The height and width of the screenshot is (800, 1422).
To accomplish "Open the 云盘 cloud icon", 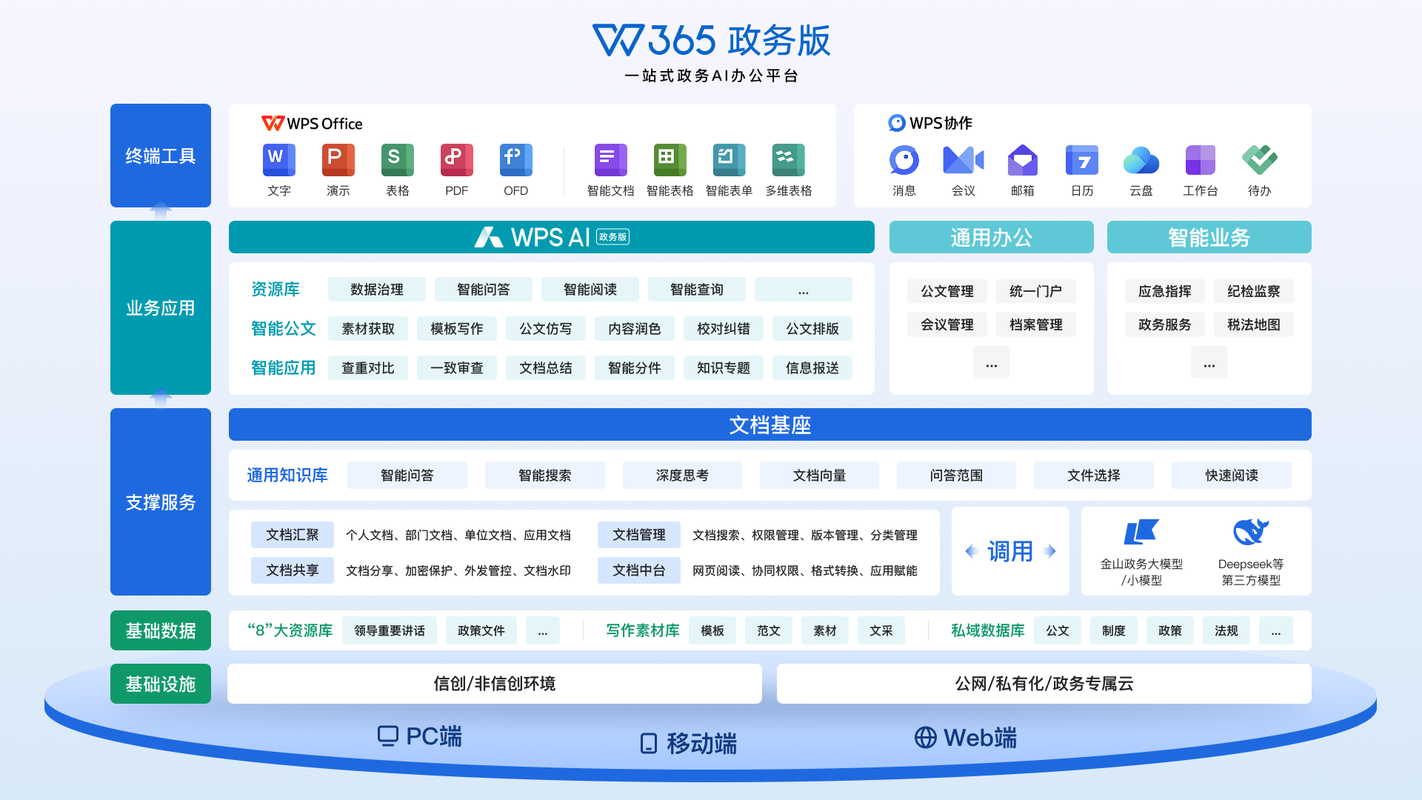I will click(x=1141, y=160).
